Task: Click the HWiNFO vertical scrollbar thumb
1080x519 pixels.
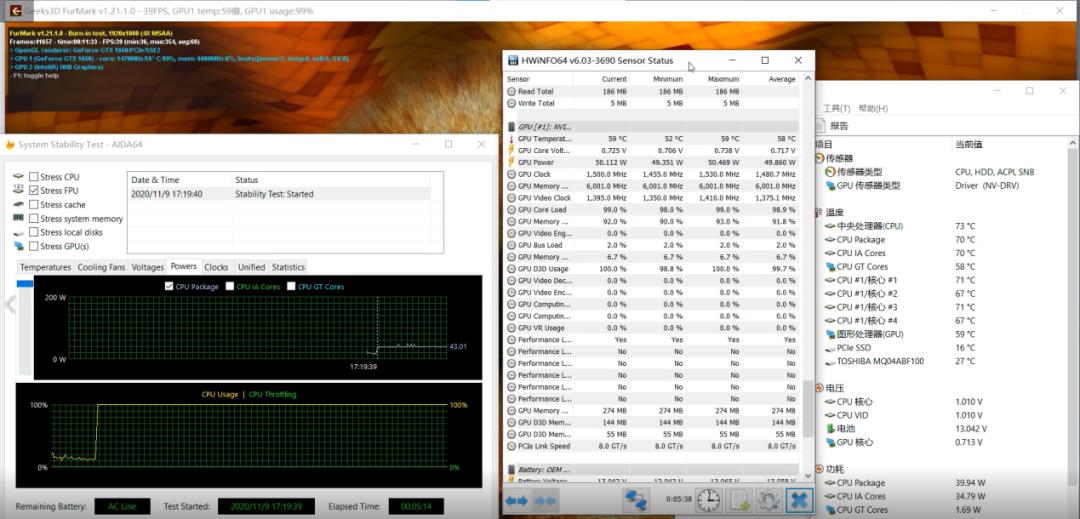Action: (807, 407)
